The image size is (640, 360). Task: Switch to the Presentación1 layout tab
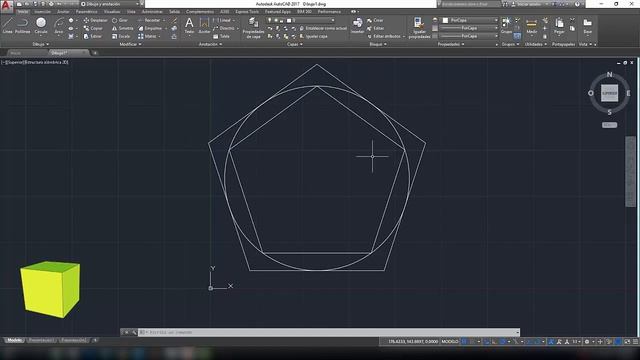[41, 340]
